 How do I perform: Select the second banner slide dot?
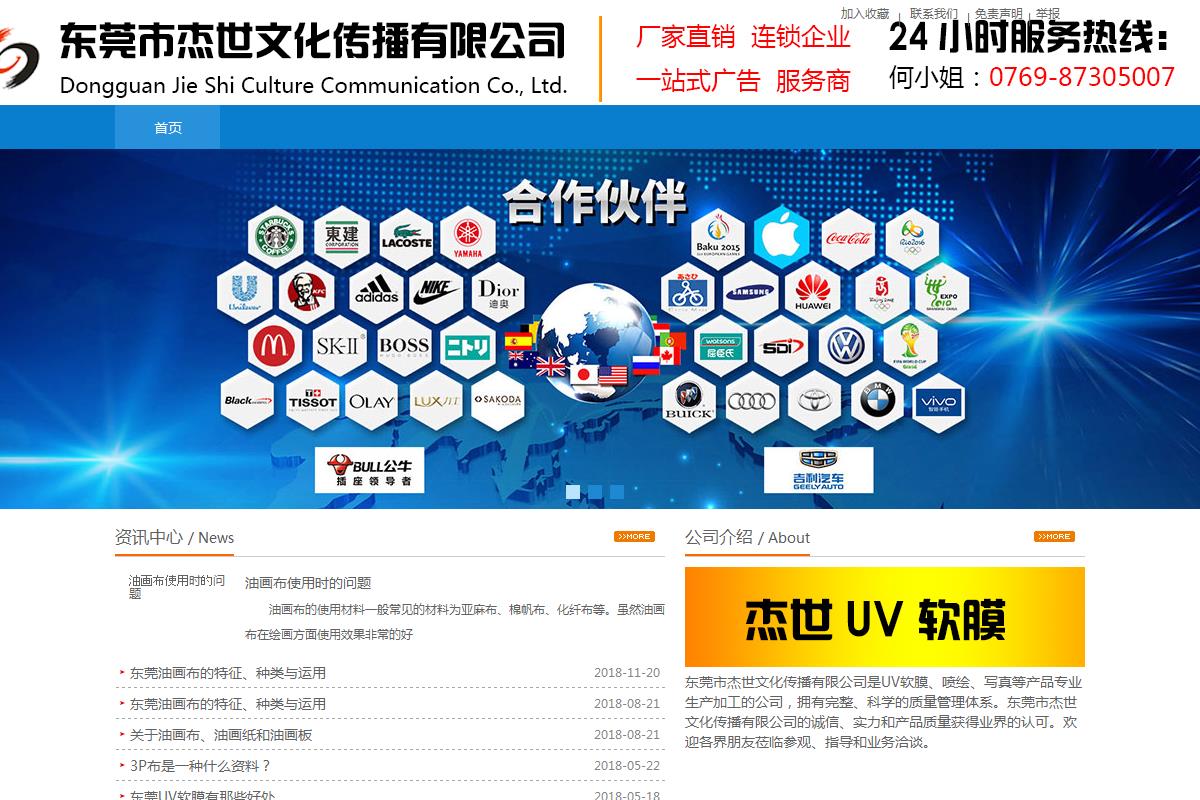click(595, 491)
